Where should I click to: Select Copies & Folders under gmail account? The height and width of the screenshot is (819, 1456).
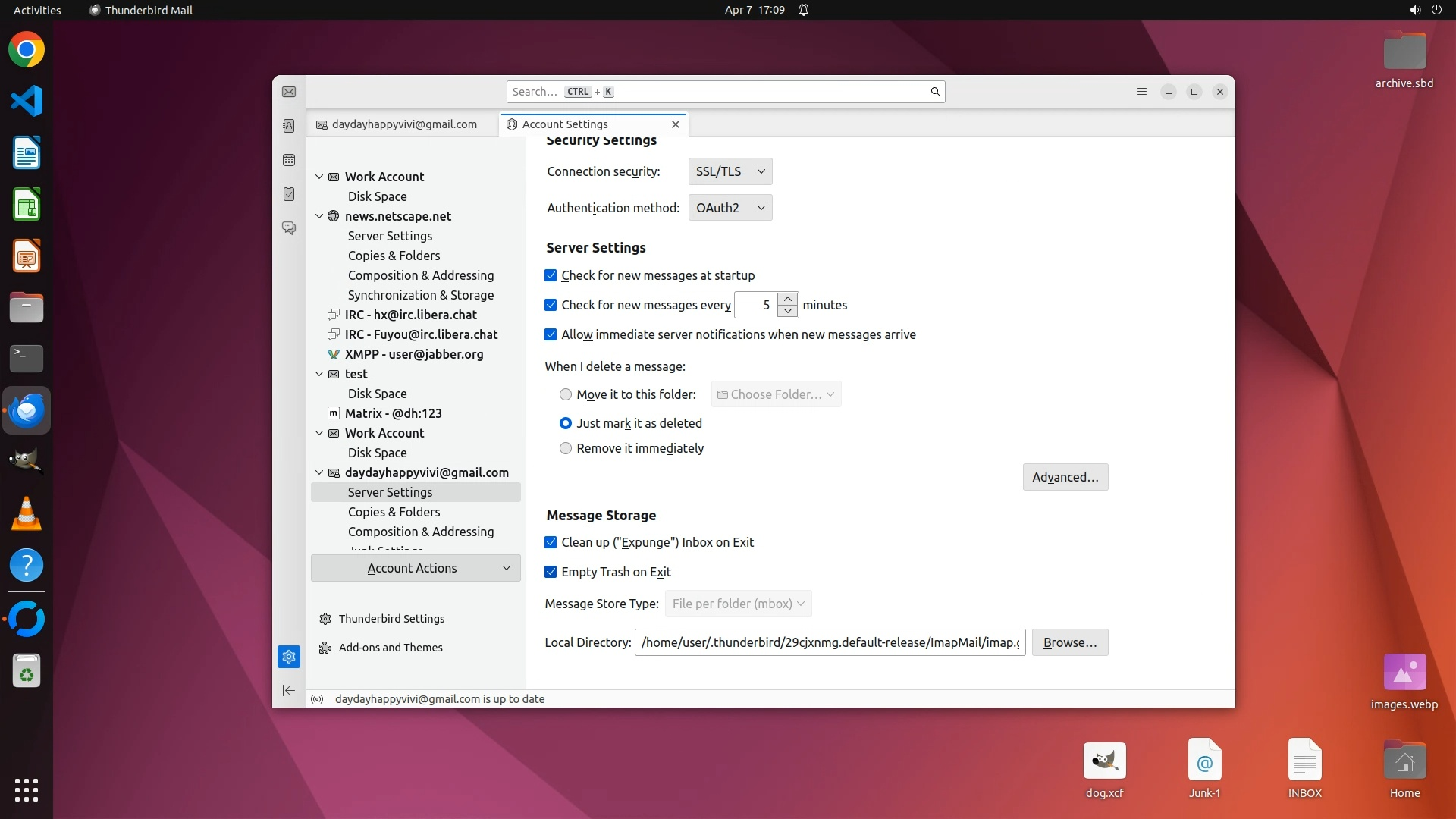(x=394, y=512)
